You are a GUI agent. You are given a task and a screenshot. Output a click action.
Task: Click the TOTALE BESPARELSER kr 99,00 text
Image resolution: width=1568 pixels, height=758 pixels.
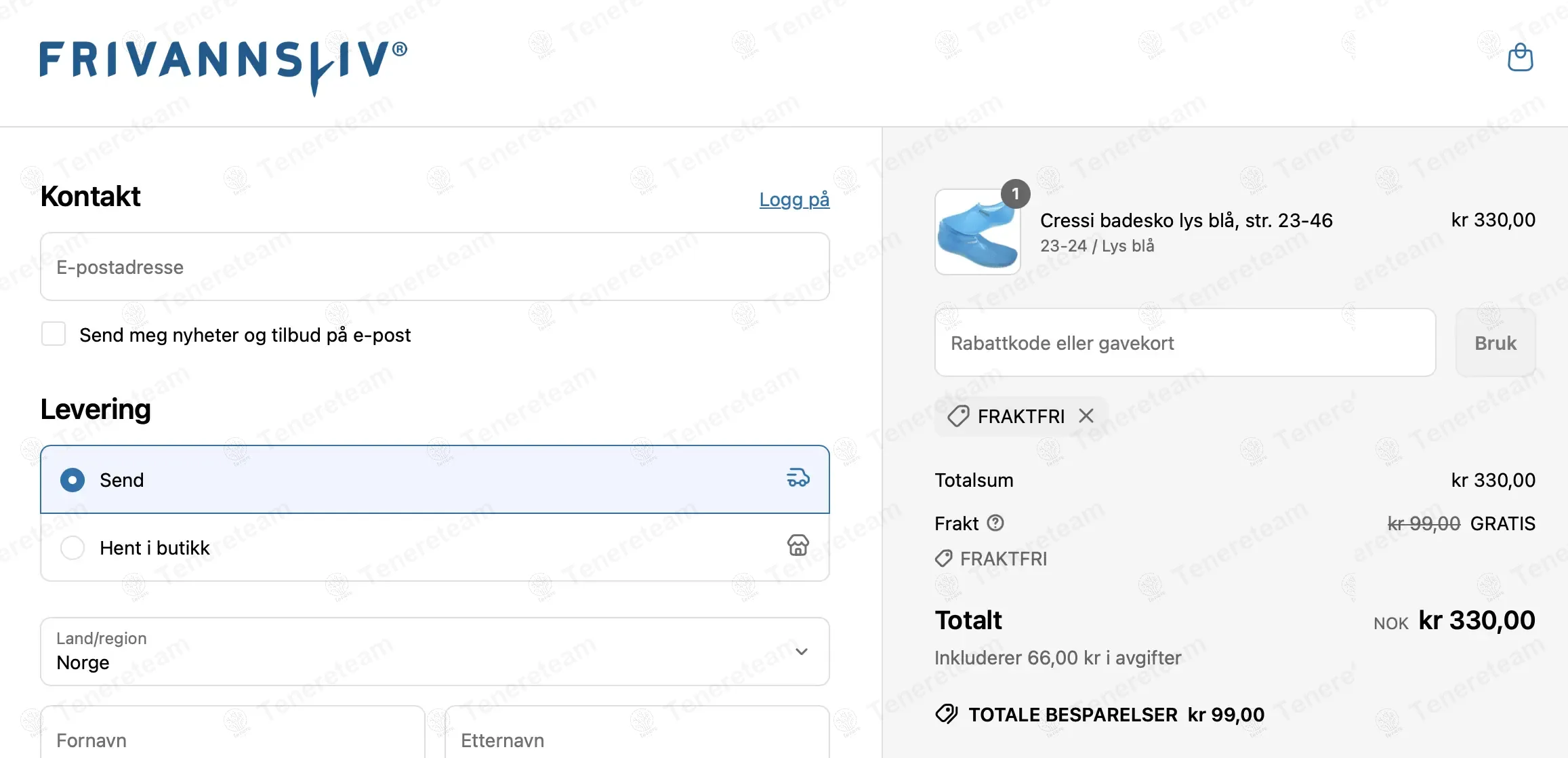[1116, 715]
